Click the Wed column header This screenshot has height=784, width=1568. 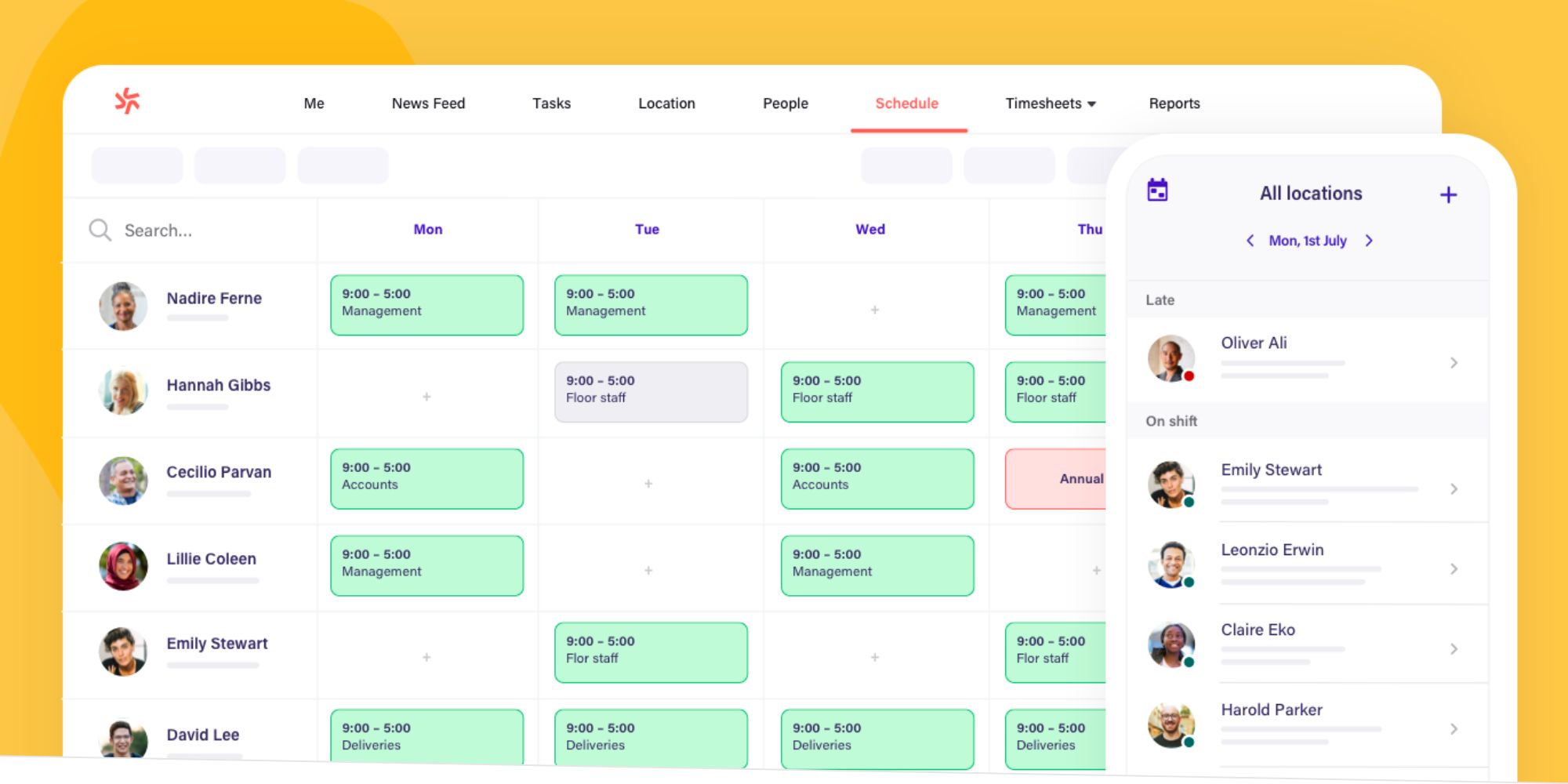point(870,230)
